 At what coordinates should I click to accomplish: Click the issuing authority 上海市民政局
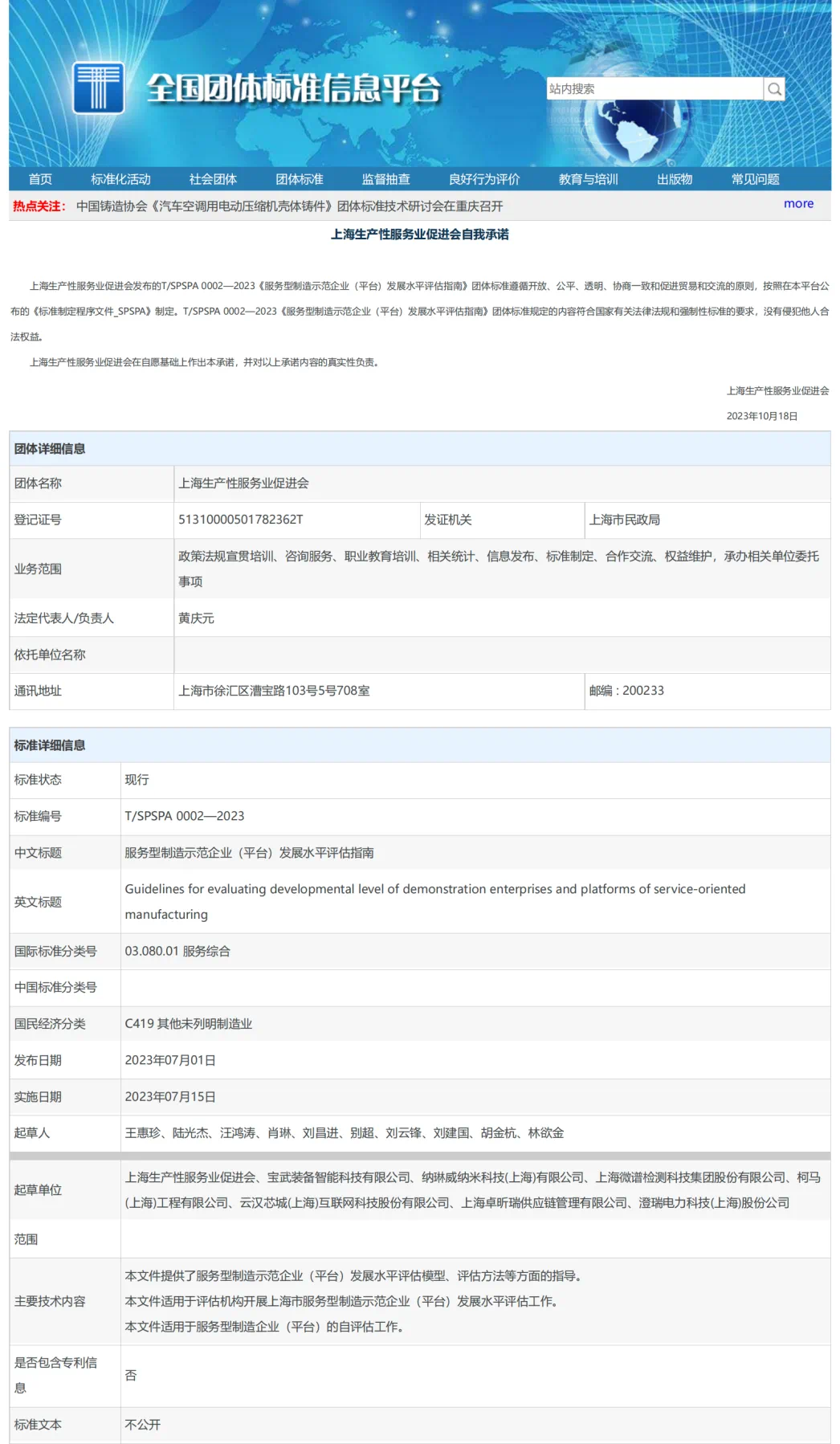click(625, 520)
